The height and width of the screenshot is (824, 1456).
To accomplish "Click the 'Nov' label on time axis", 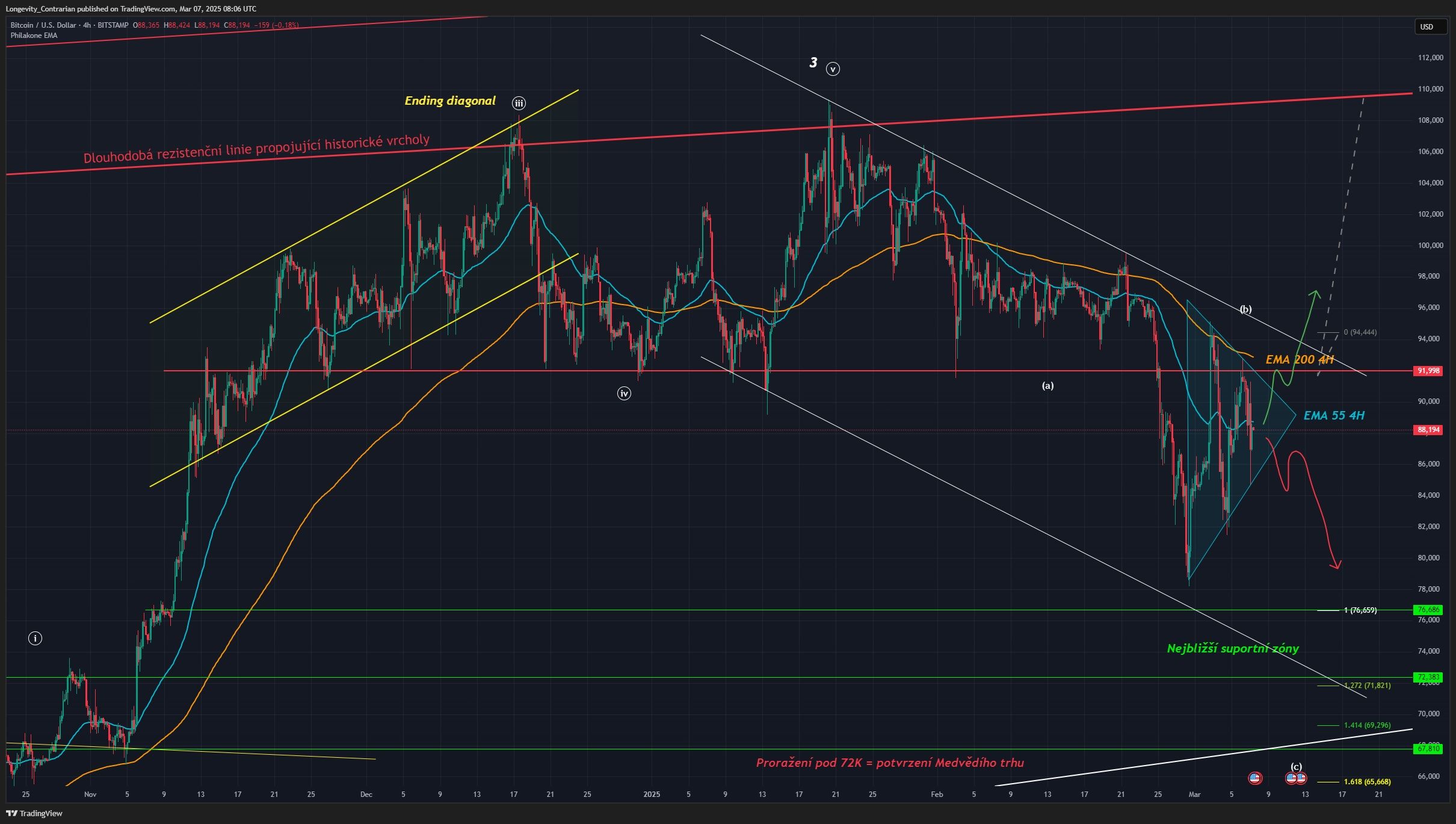I will [x=90, y=795].
